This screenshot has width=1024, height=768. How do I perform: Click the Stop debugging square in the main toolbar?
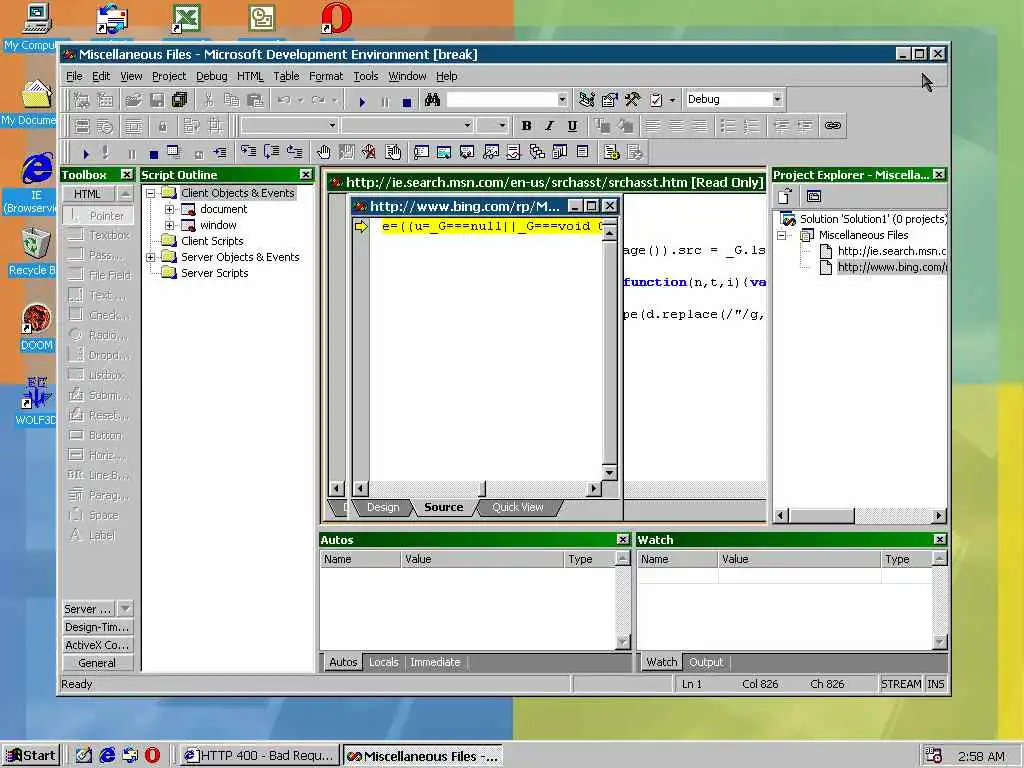tap(407, 102)
